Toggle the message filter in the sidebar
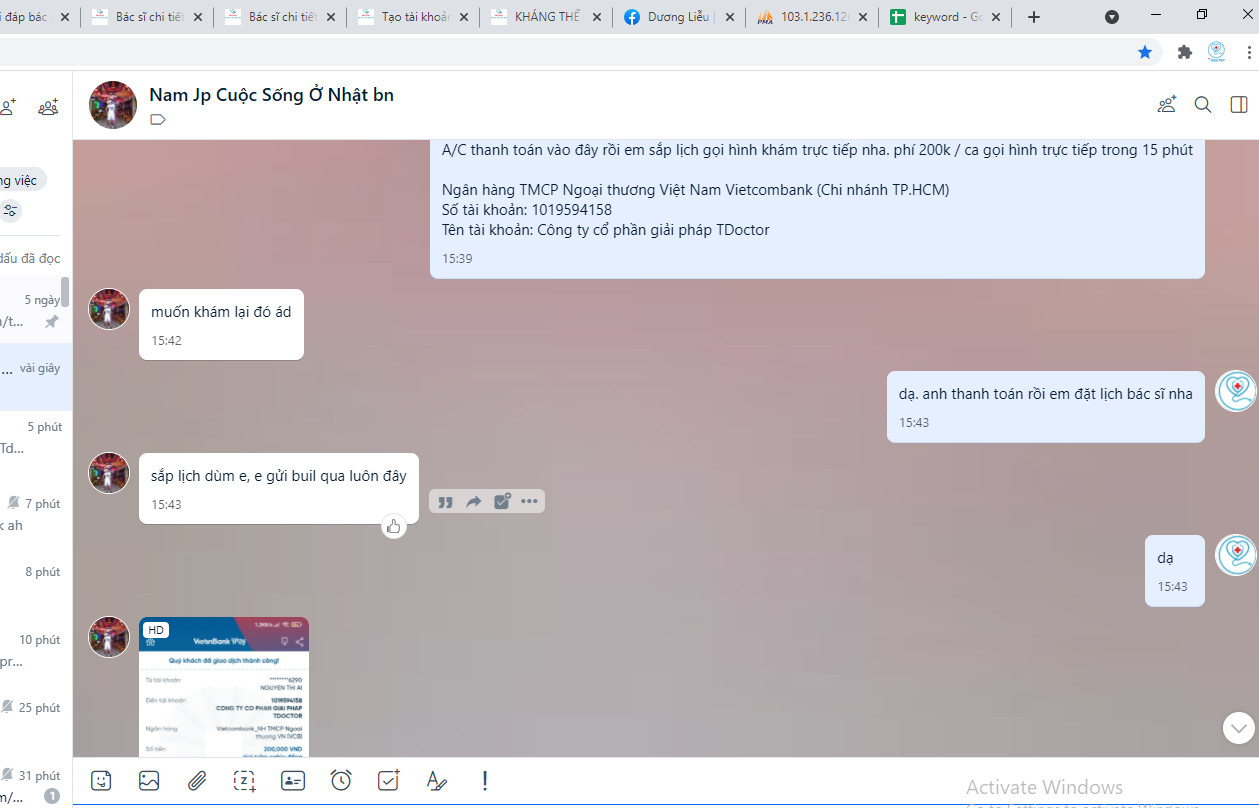Viewport: 1259px width, 808px height. pos(8,211)
